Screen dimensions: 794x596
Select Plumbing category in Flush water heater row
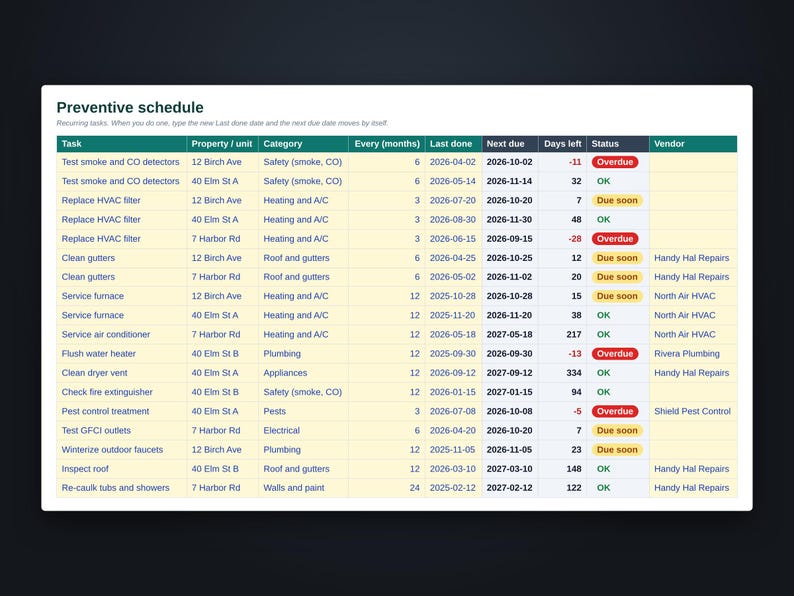[303, 354]
